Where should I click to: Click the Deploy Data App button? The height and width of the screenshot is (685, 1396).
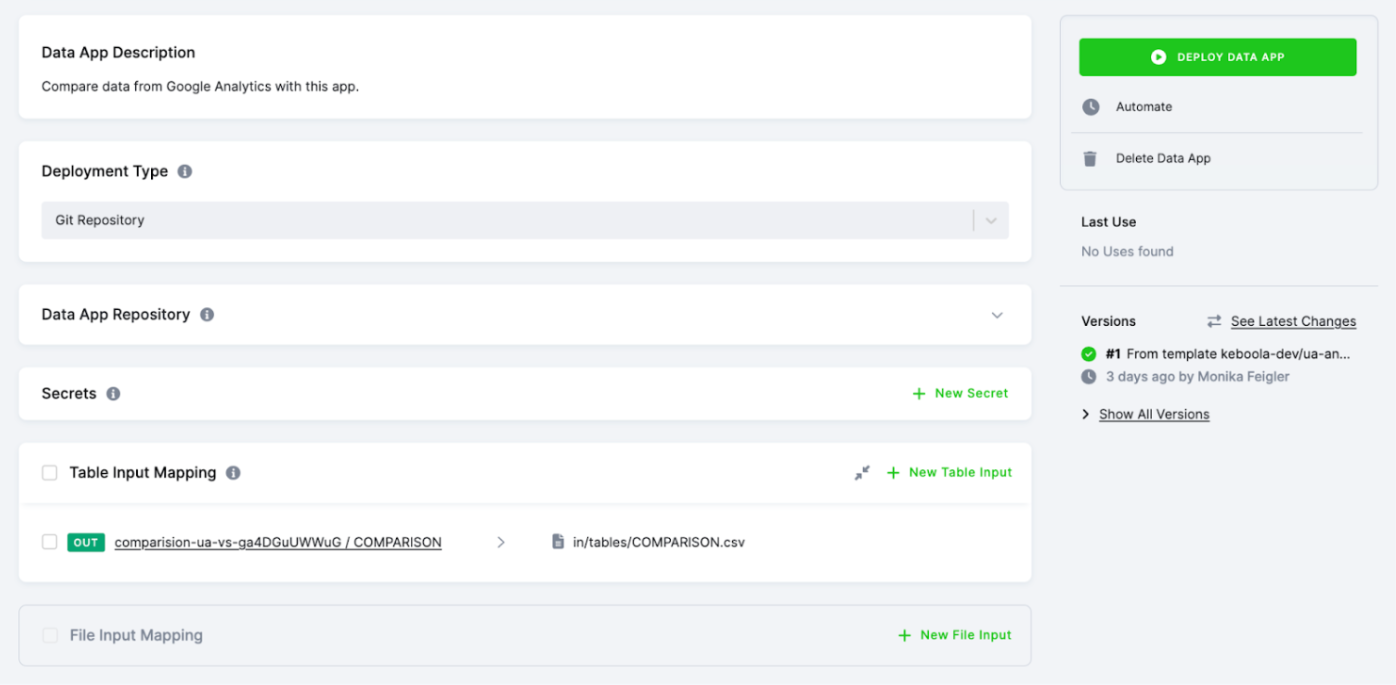pyautogui.click(x=1216, y=57)
